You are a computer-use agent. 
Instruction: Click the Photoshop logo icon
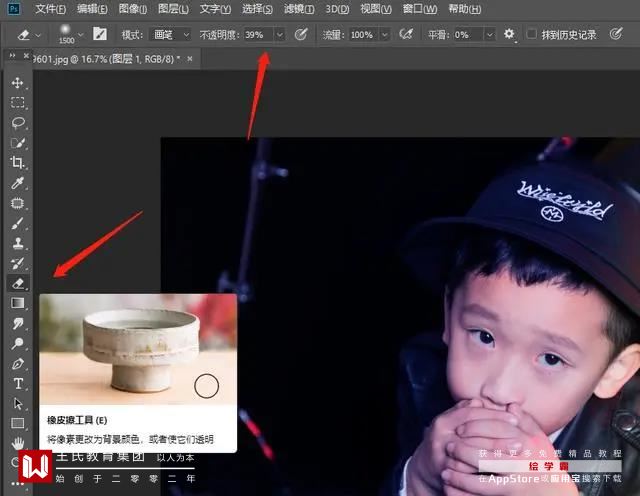click(x=14, y=9)
